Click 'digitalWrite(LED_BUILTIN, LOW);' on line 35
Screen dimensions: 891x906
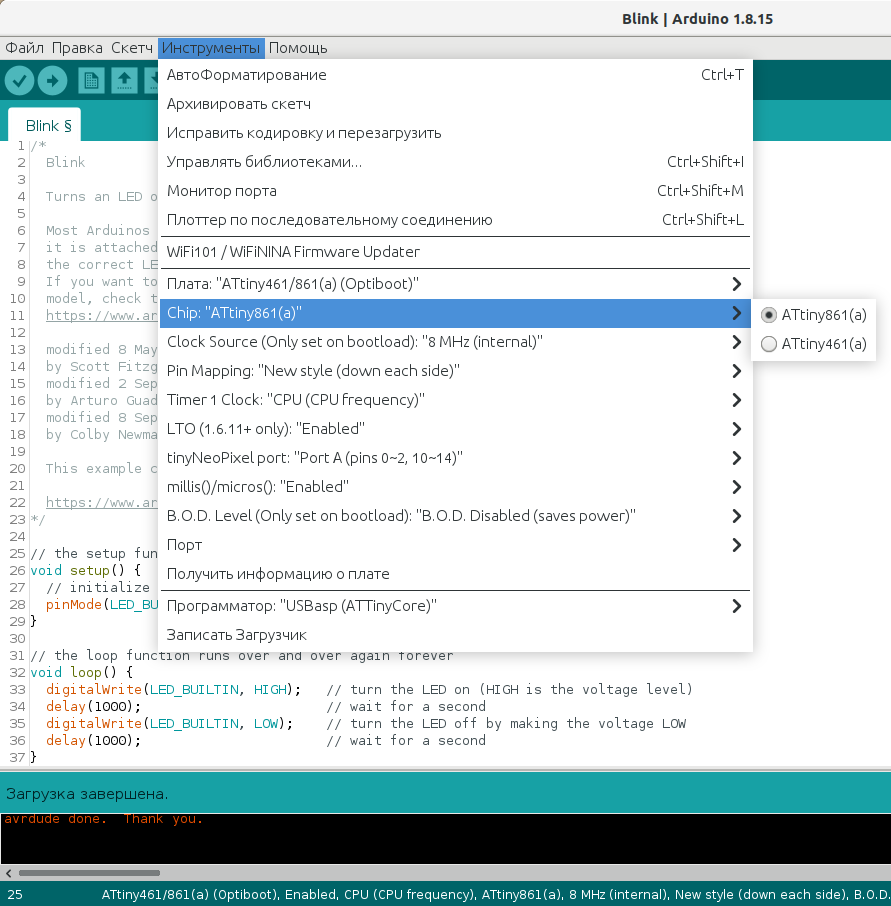coord(169,723)
